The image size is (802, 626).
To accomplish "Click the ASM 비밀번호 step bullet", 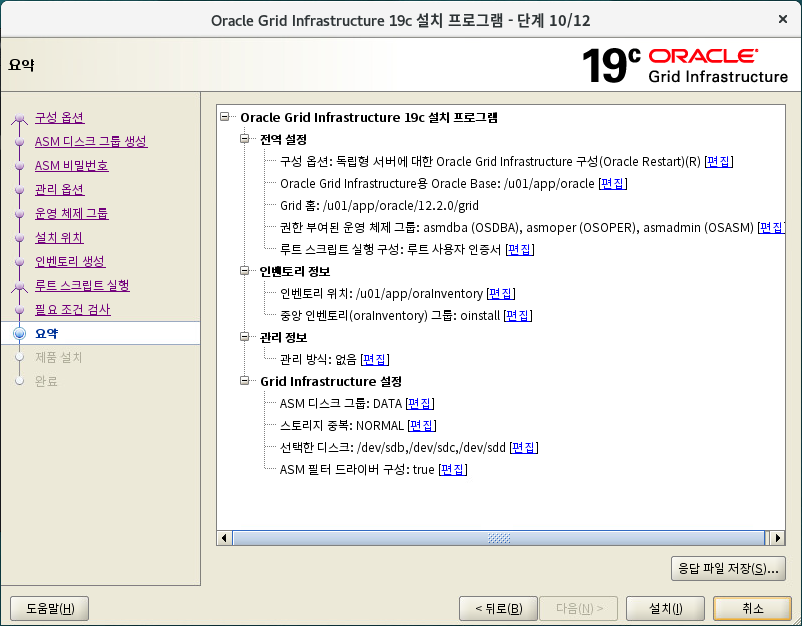I will click(x=19, y=166).
